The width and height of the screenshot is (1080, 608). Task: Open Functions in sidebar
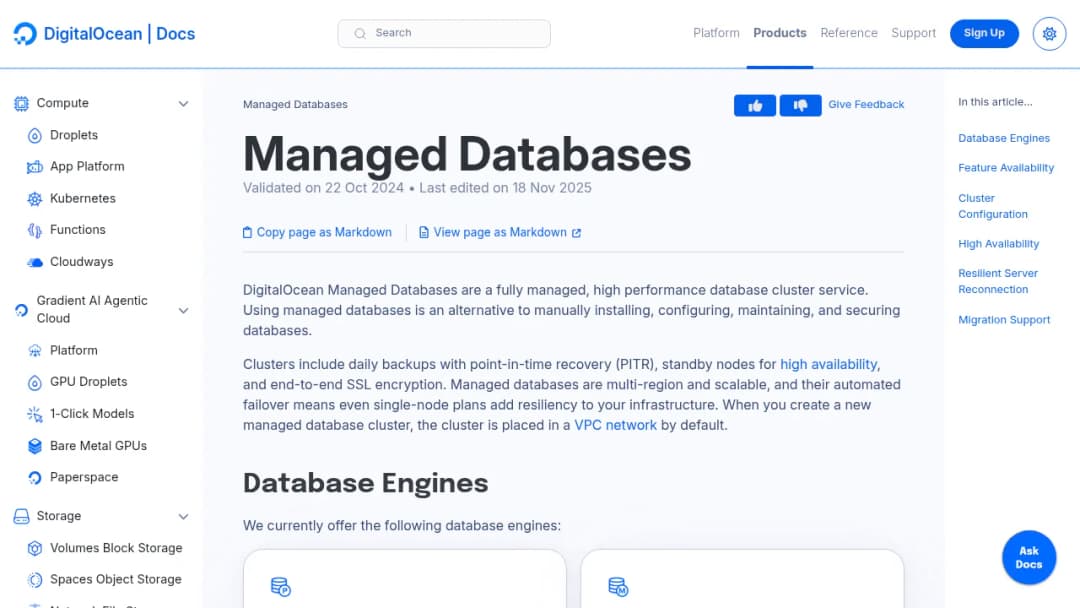tap(77, 230)
